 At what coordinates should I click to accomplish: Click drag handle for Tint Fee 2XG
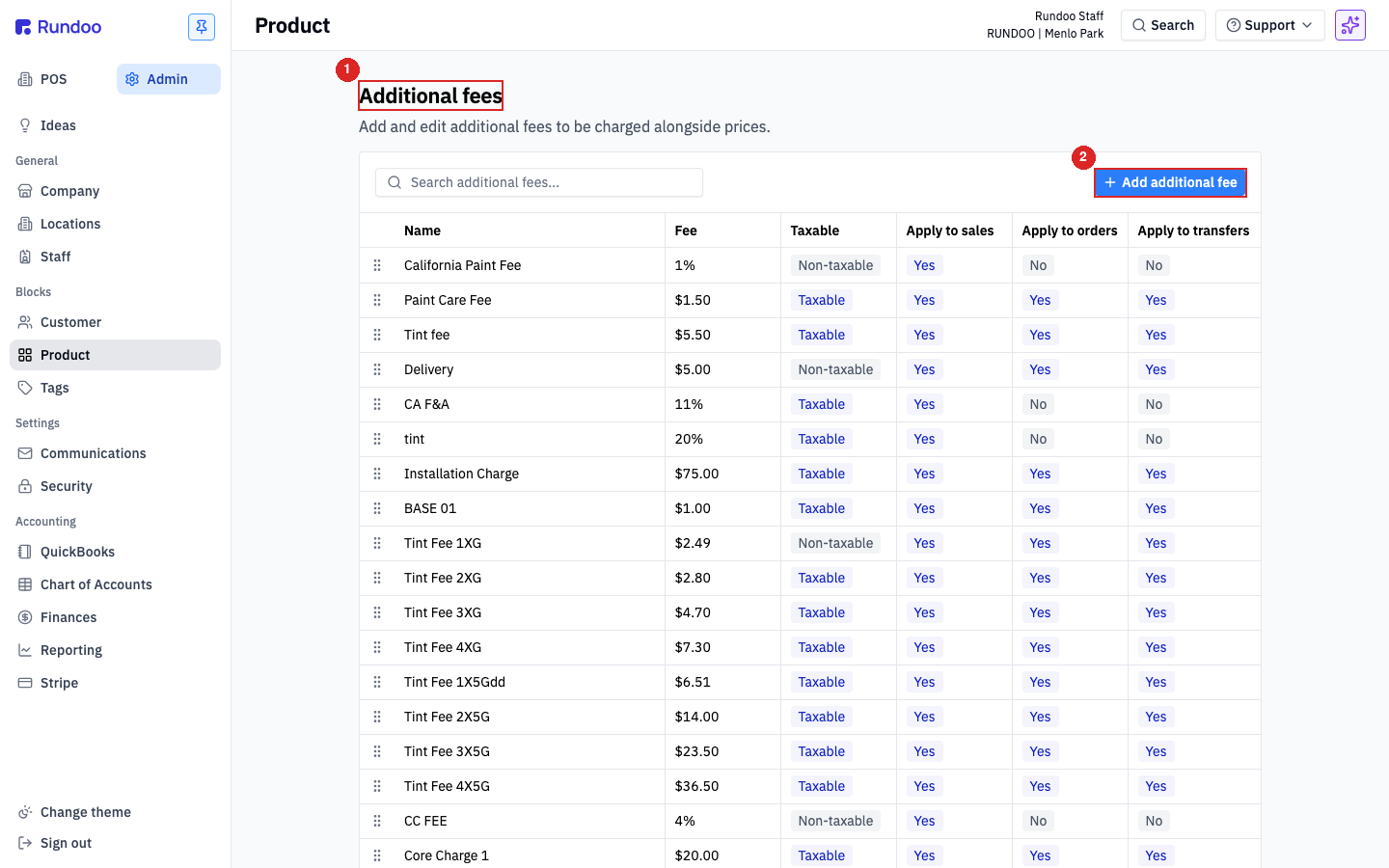pos(377,578)
